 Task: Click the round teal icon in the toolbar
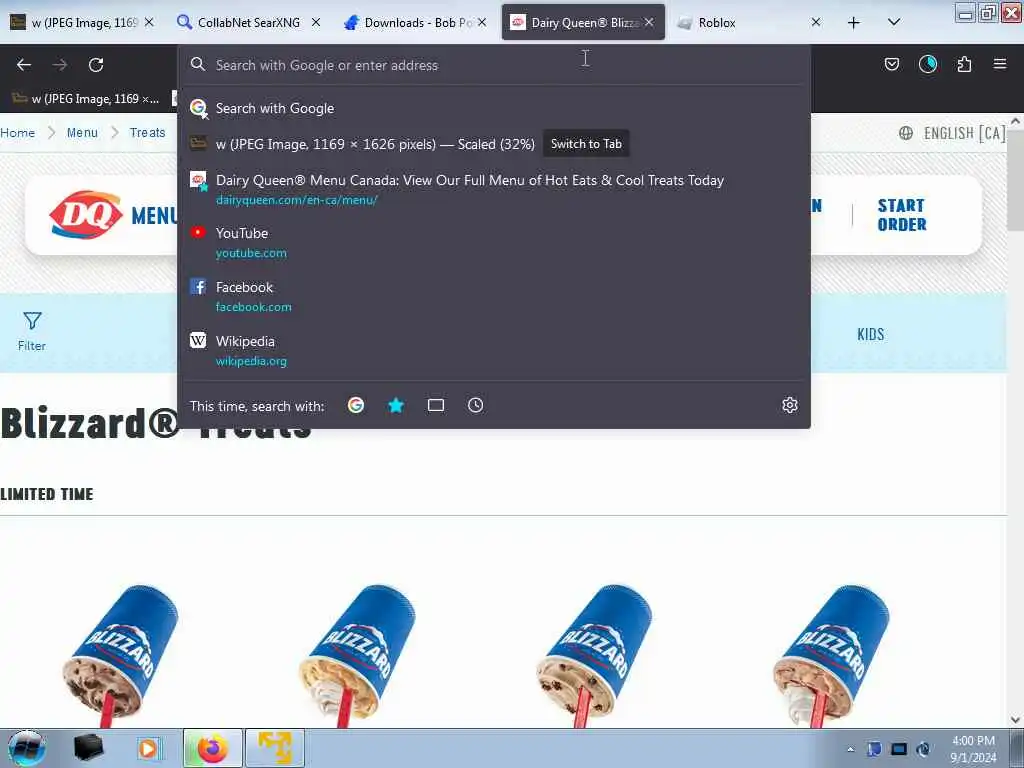927,64
